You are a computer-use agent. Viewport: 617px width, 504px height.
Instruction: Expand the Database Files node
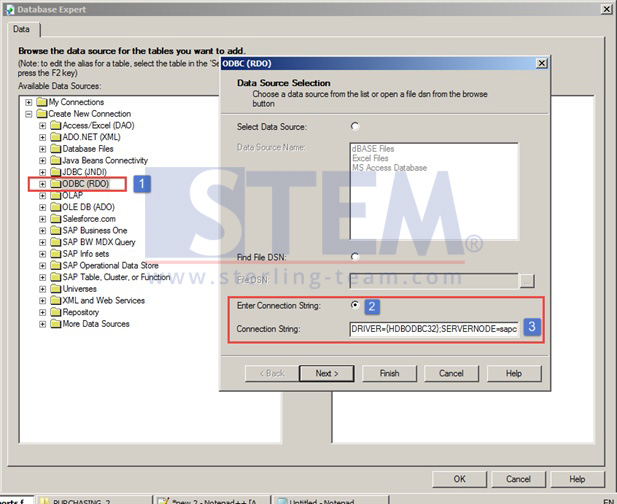pos(42,149)
